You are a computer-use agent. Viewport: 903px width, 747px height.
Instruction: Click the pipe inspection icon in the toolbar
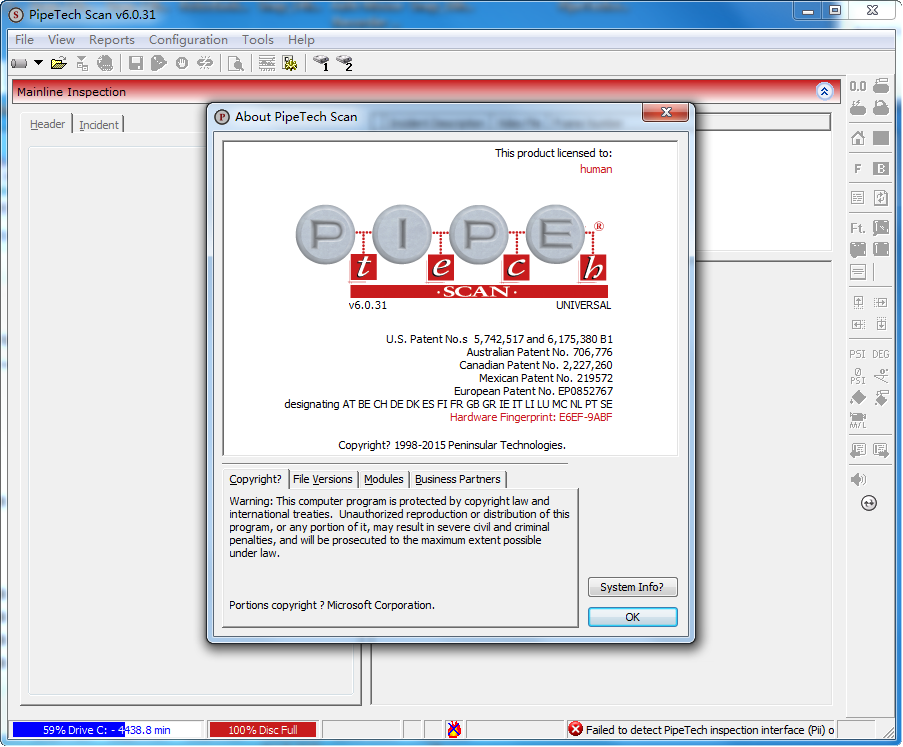[x=19, y=63]
